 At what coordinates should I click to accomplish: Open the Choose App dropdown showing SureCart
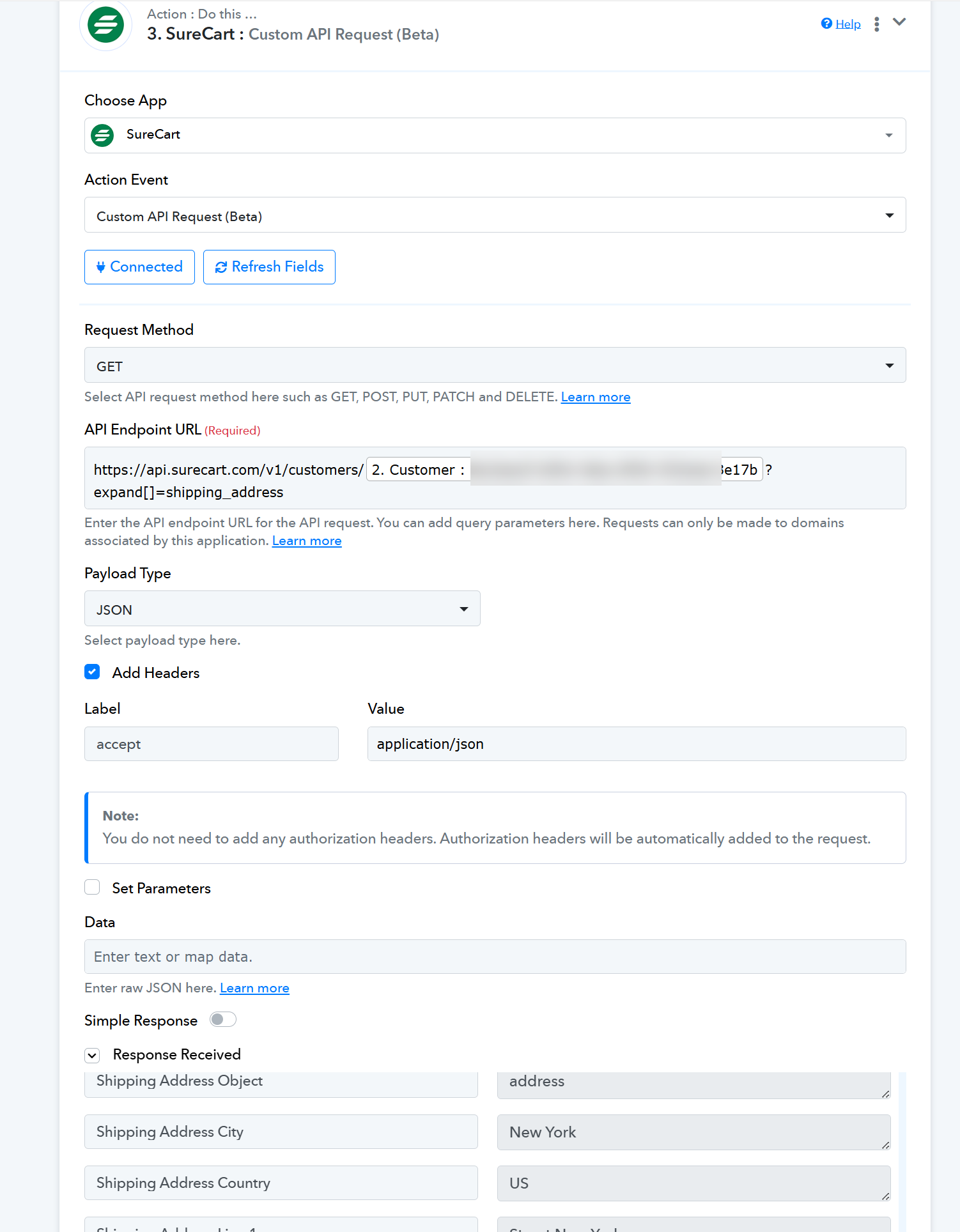[495, 135]
